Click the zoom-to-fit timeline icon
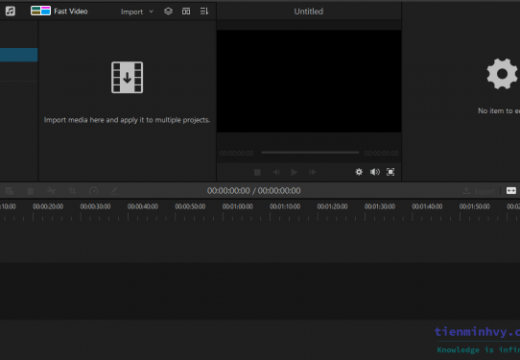The image size is (520, 360). (x=511, y=191)
